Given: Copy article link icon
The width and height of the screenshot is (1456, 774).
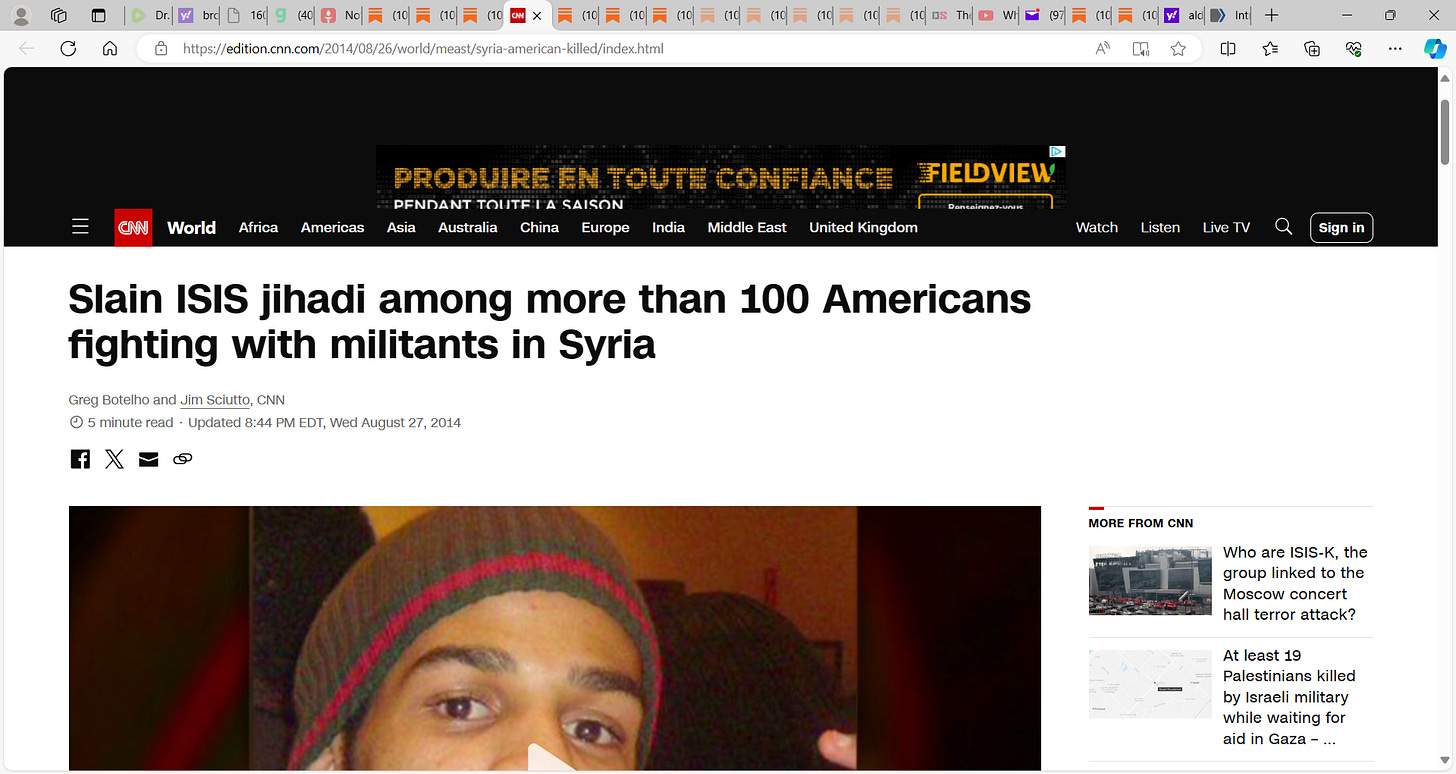Looking at the screenshot, I should point(182,459).
